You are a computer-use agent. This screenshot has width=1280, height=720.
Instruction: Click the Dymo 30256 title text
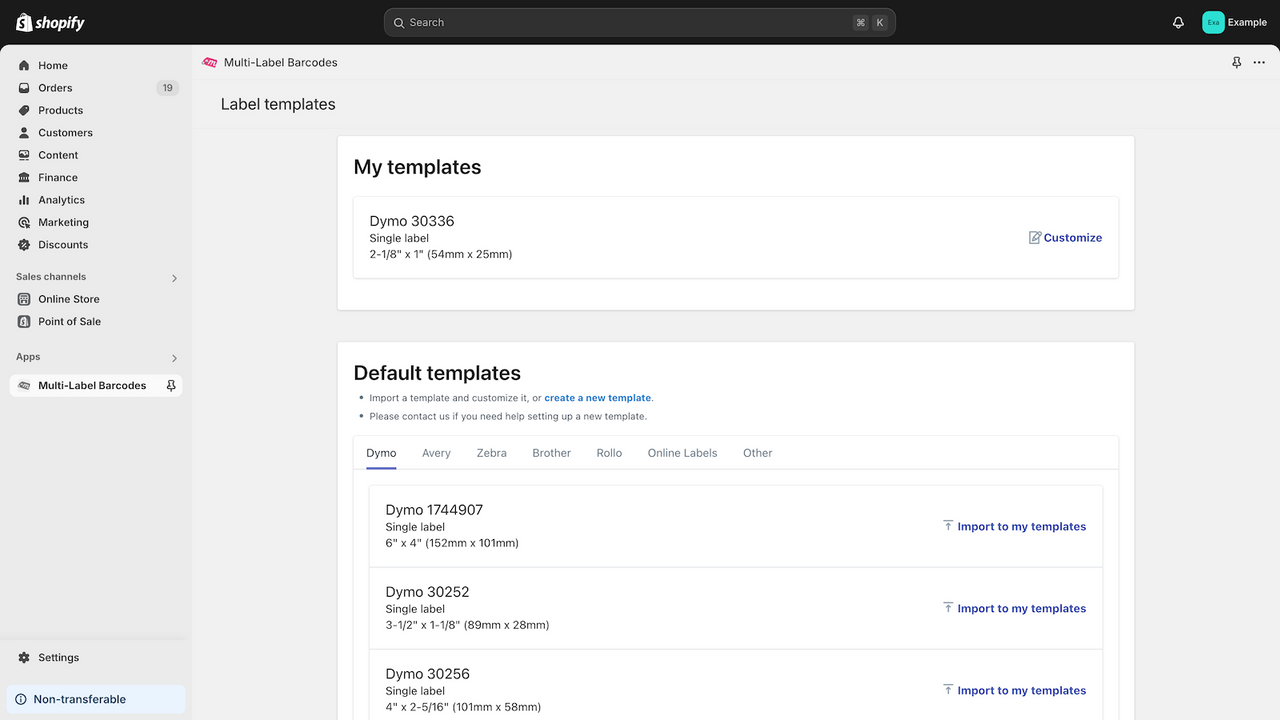[427, 674]
